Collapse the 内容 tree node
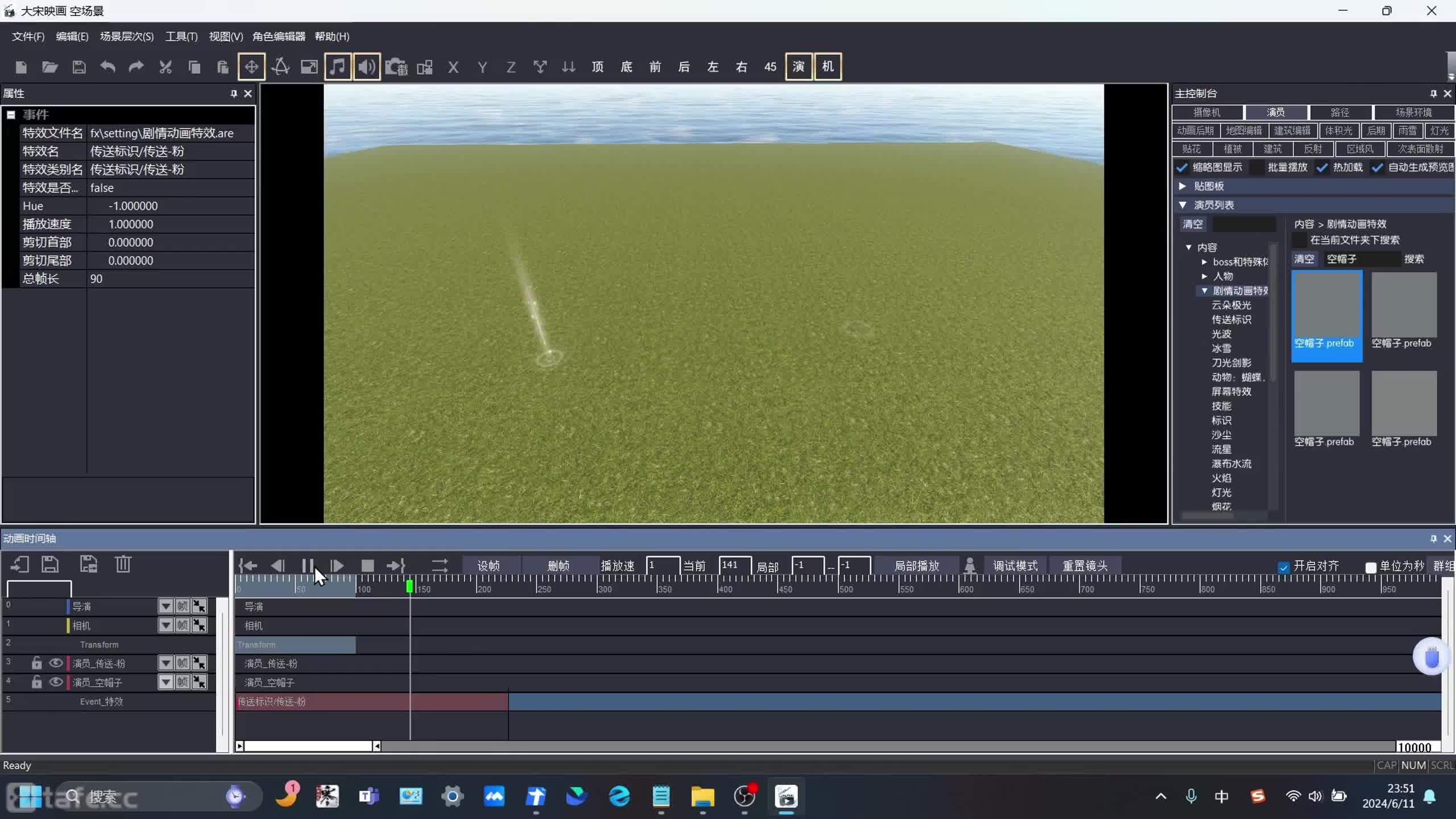The image size is (1456, 819). coord(1189,247)
